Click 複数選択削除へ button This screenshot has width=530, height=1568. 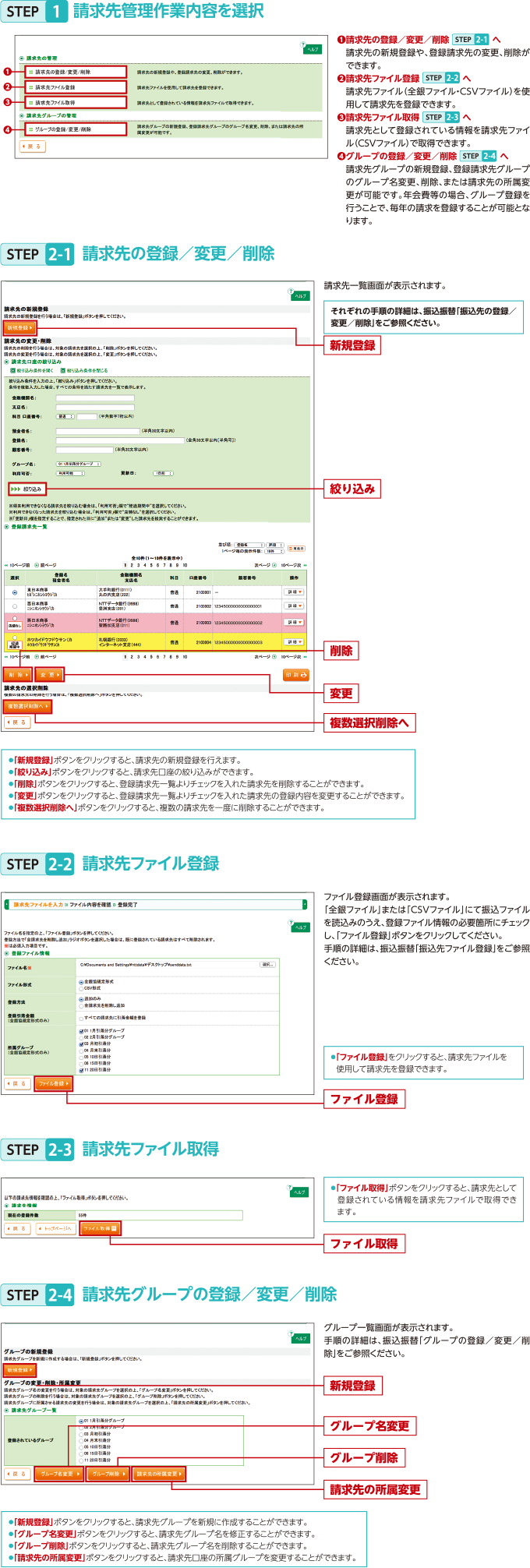click(27, 706)
